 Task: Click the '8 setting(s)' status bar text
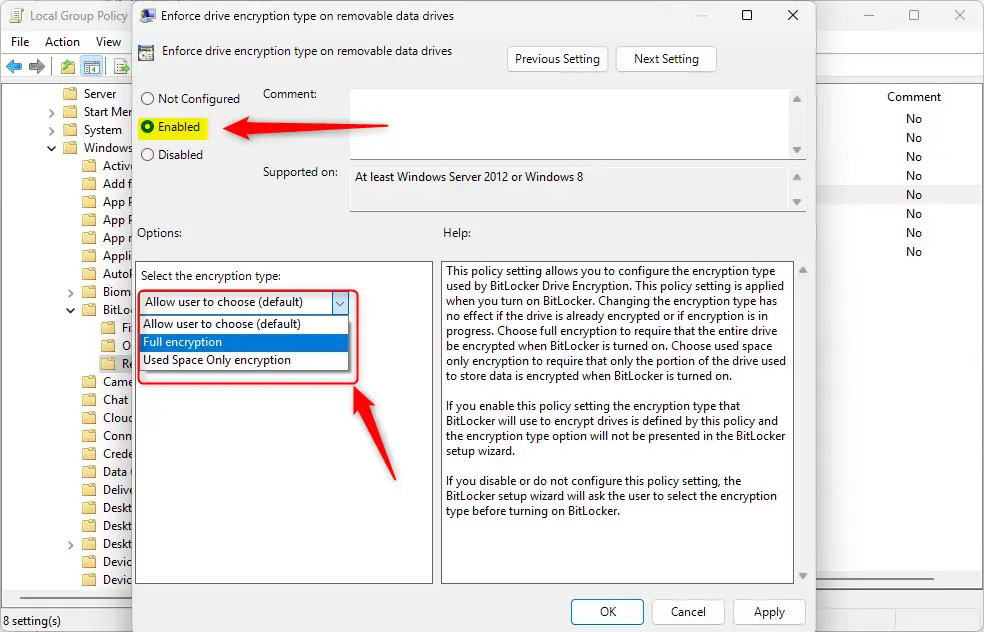pos(32,621)
